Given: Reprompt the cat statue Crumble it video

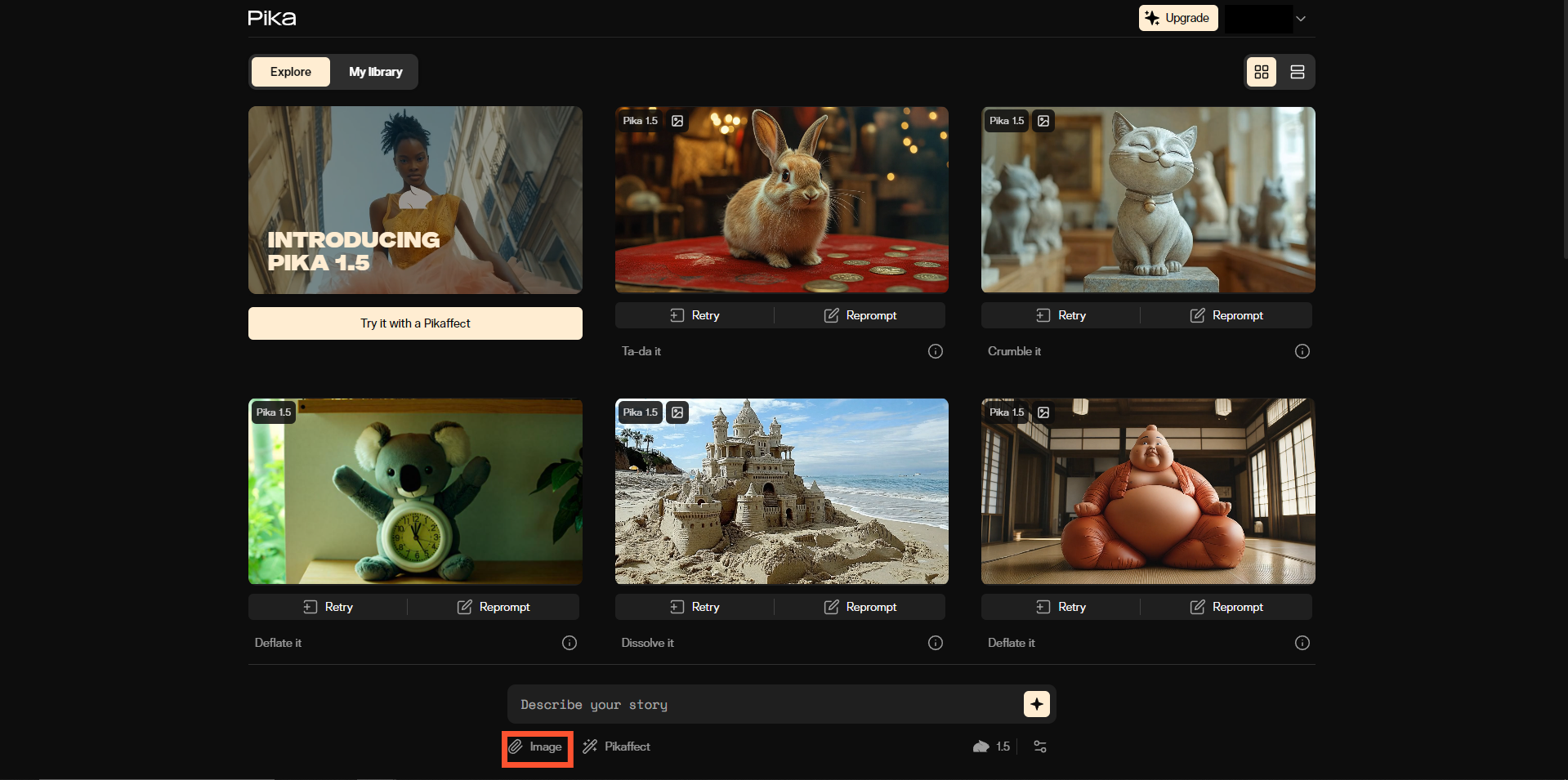Looking at the screenshot, I should tap(1226, 315).
